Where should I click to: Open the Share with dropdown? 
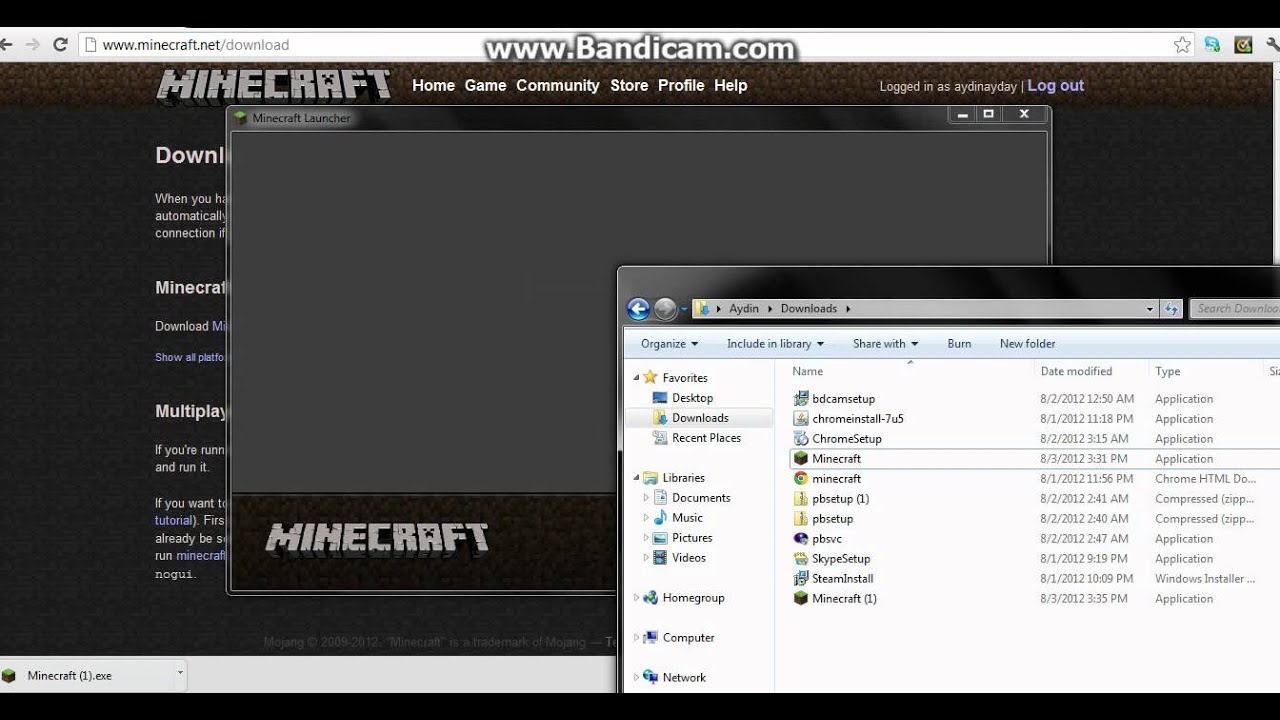(x=885, y=344)
